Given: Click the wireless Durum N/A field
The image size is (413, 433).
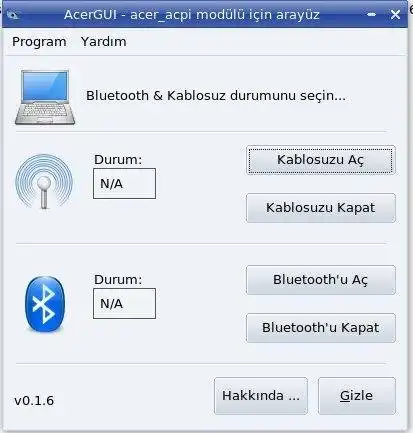Looking at the screenshot, I should (x=124, y=183).
